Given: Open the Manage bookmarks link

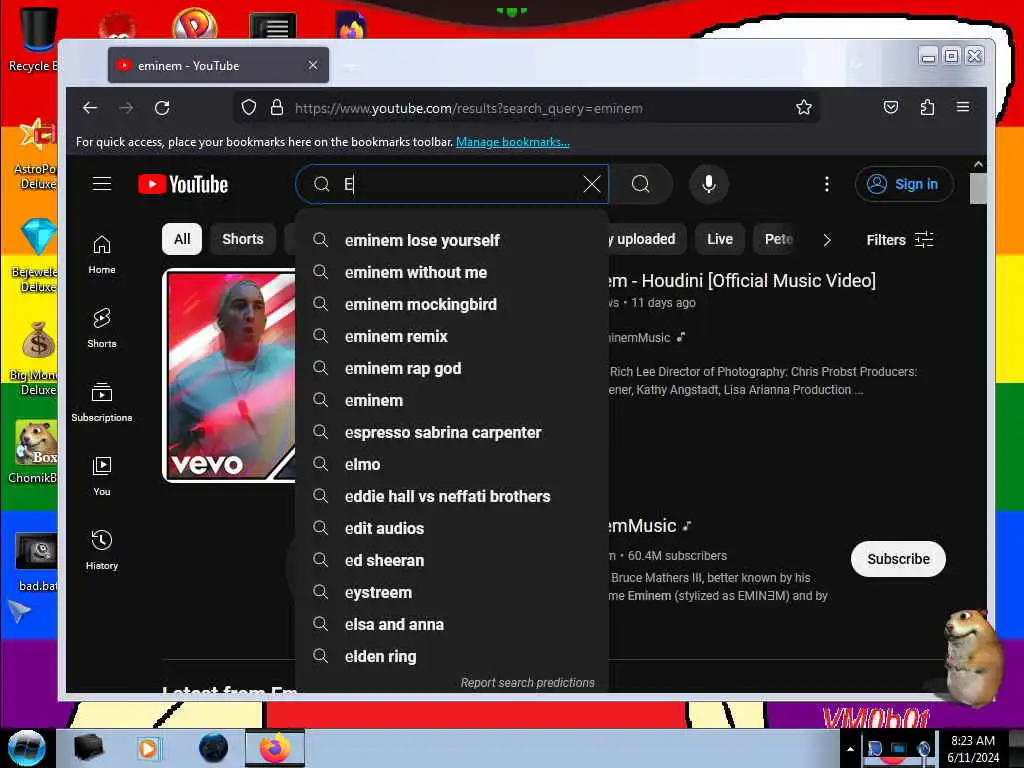Looking at the screenshot, I should pyautogui.click(x=513, y=142).
